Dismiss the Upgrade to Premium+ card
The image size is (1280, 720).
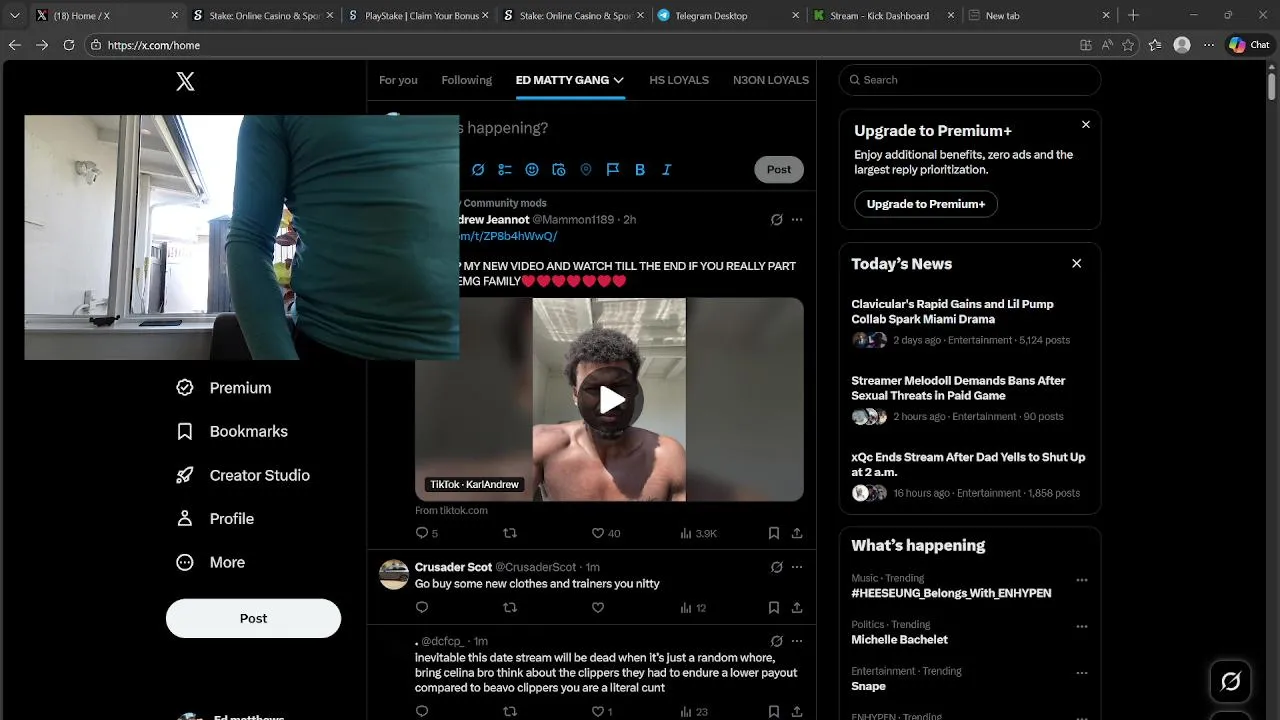(x=1086, y=125)
